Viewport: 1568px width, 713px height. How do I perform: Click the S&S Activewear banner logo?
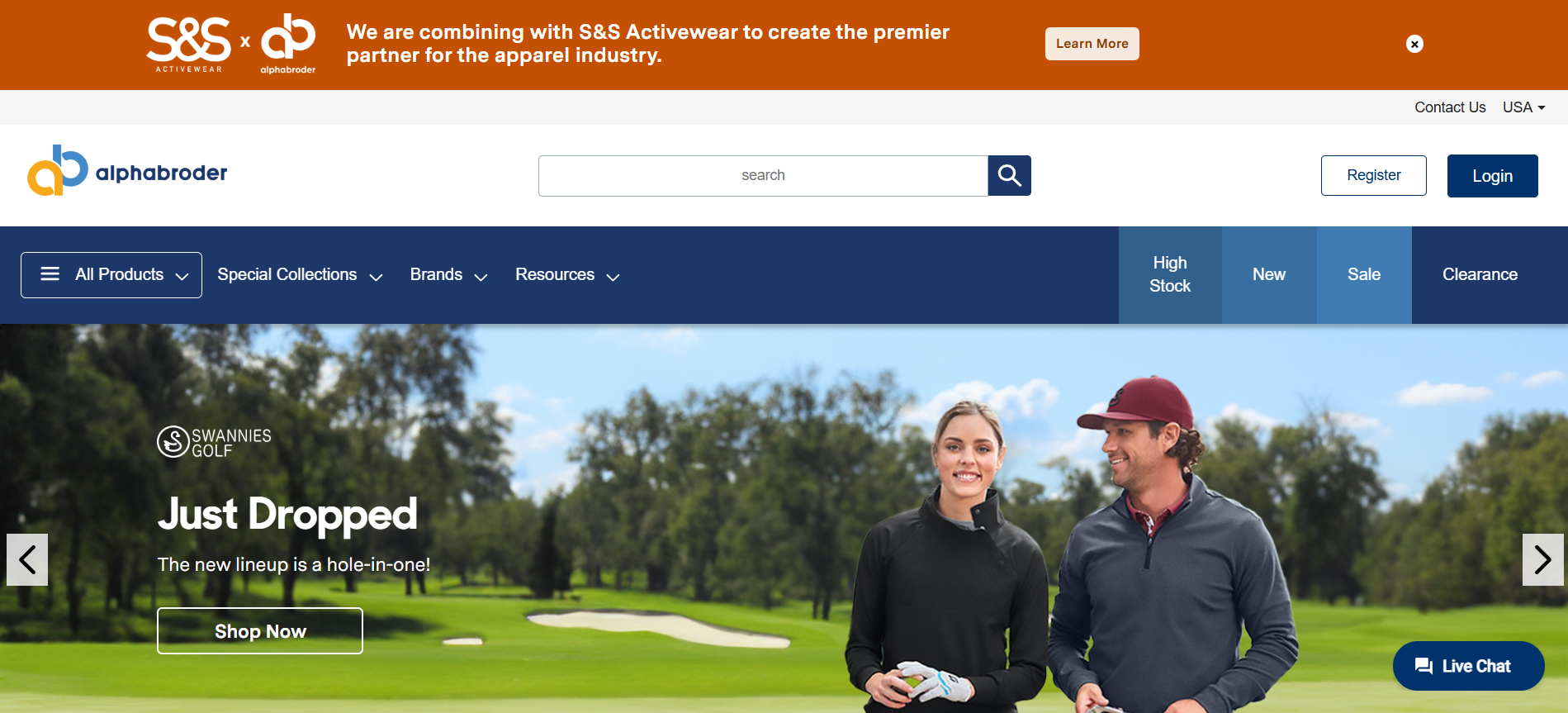(x=189, y=44)
